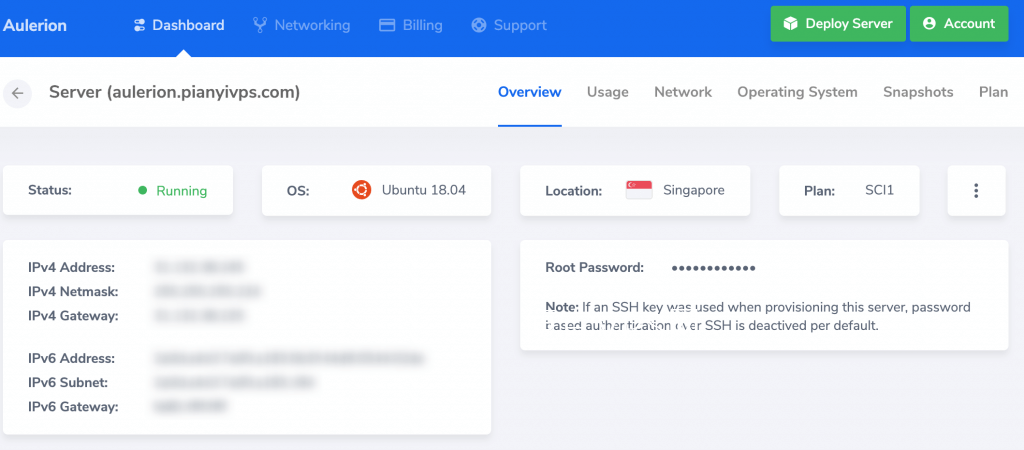Click the IPv6 Gateway label

[73, 407]
